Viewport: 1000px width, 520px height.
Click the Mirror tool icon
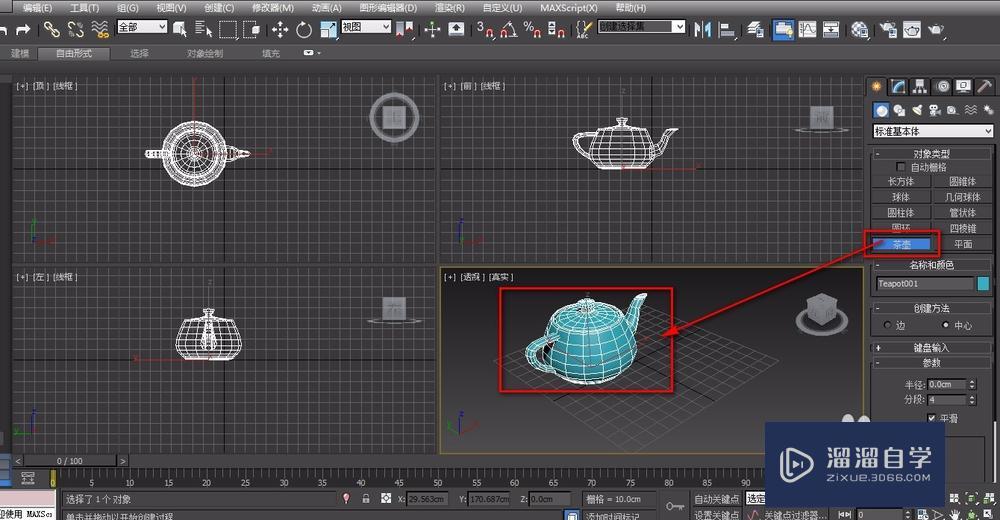(x=702, y=29)
